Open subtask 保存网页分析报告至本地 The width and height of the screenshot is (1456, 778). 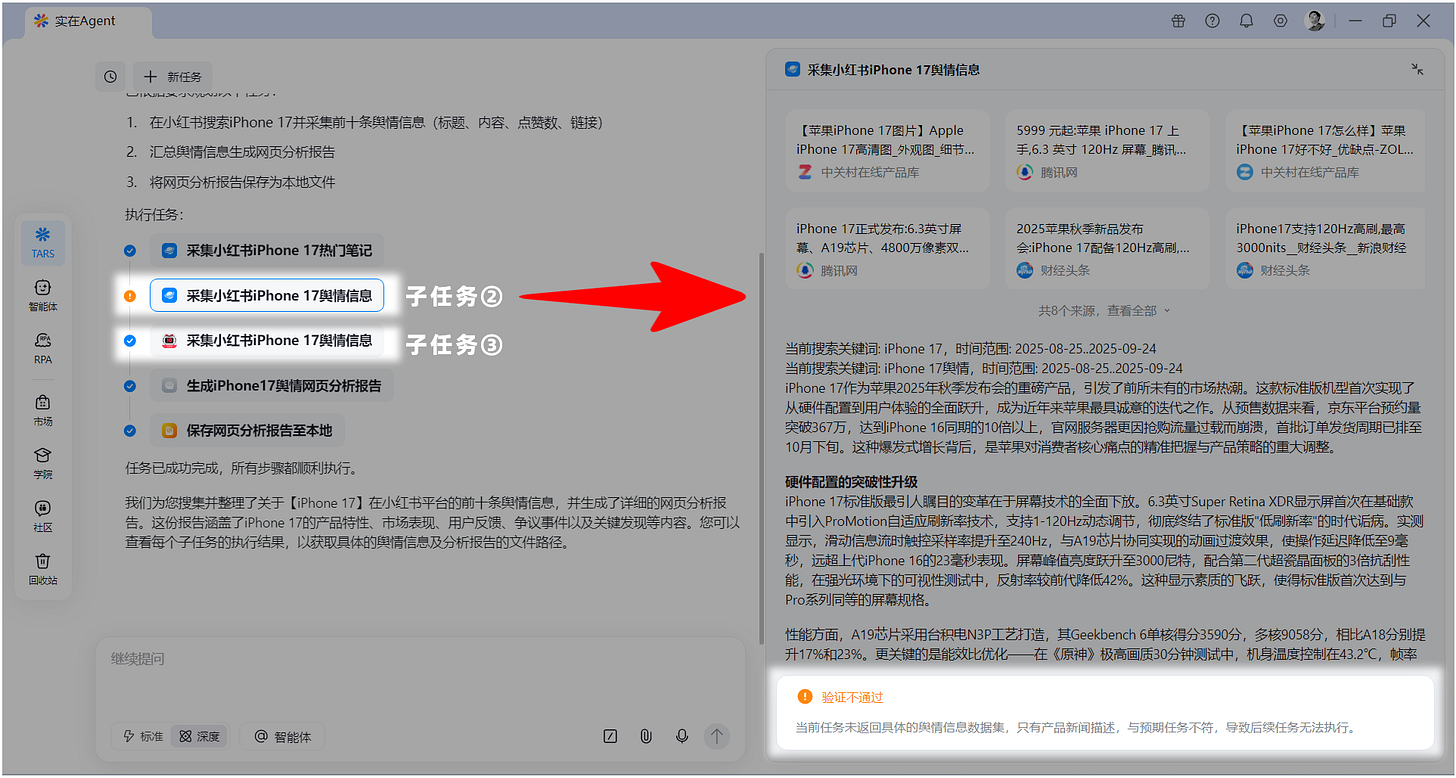(247, 430)
